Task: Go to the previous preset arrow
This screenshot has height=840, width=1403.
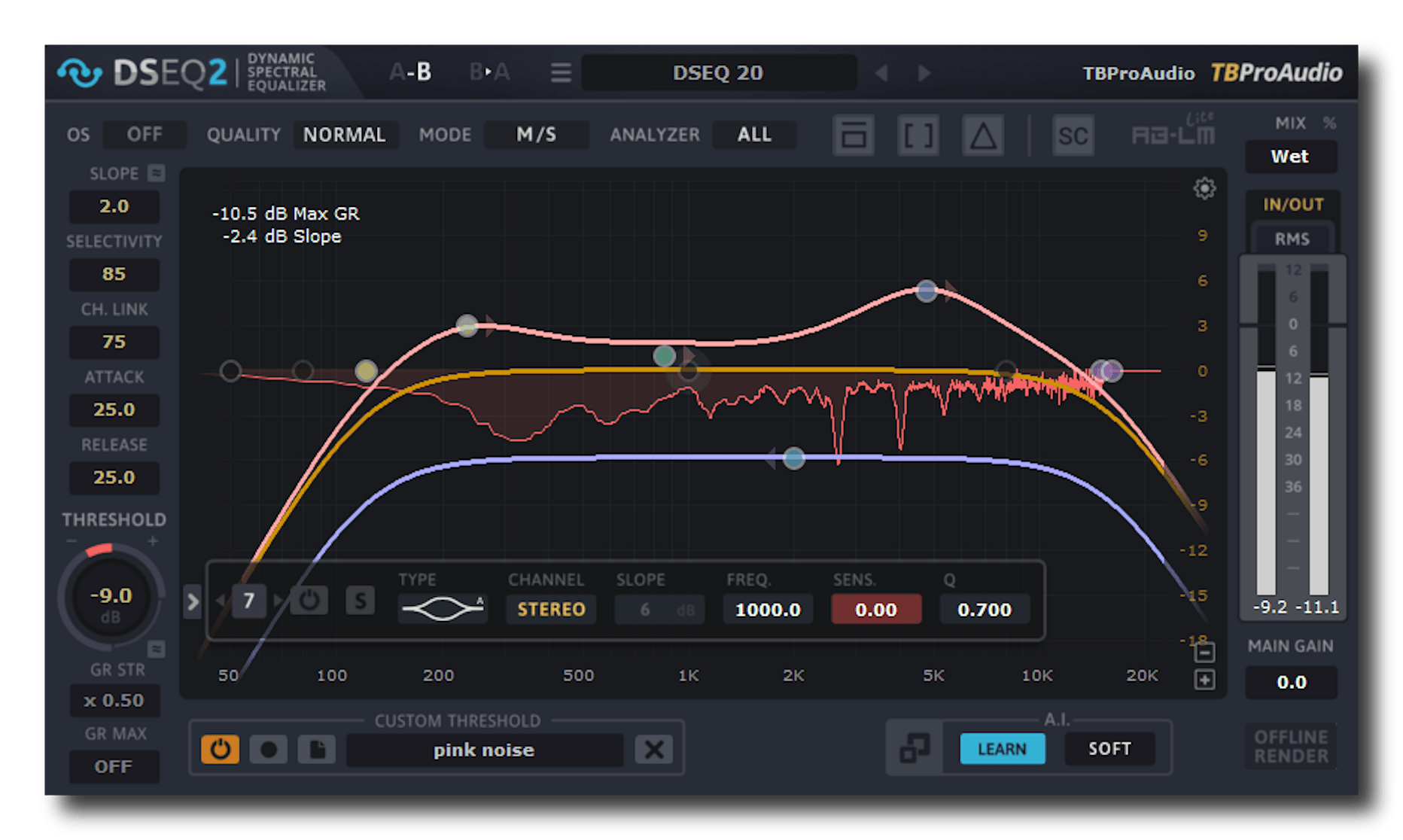Action: pos(881,73)
